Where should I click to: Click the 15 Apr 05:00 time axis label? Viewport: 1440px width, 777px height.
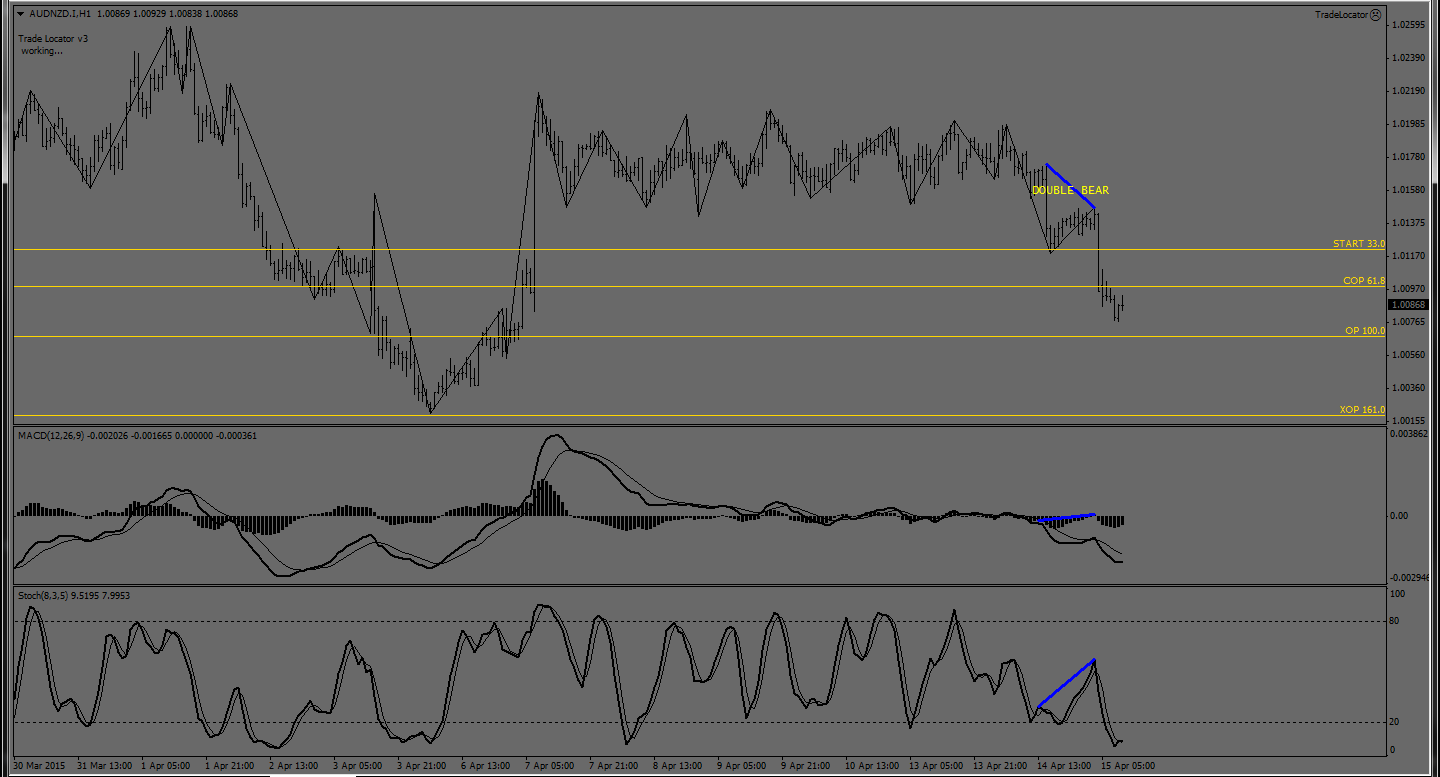pyautogui.click(x=1126, y=766)
